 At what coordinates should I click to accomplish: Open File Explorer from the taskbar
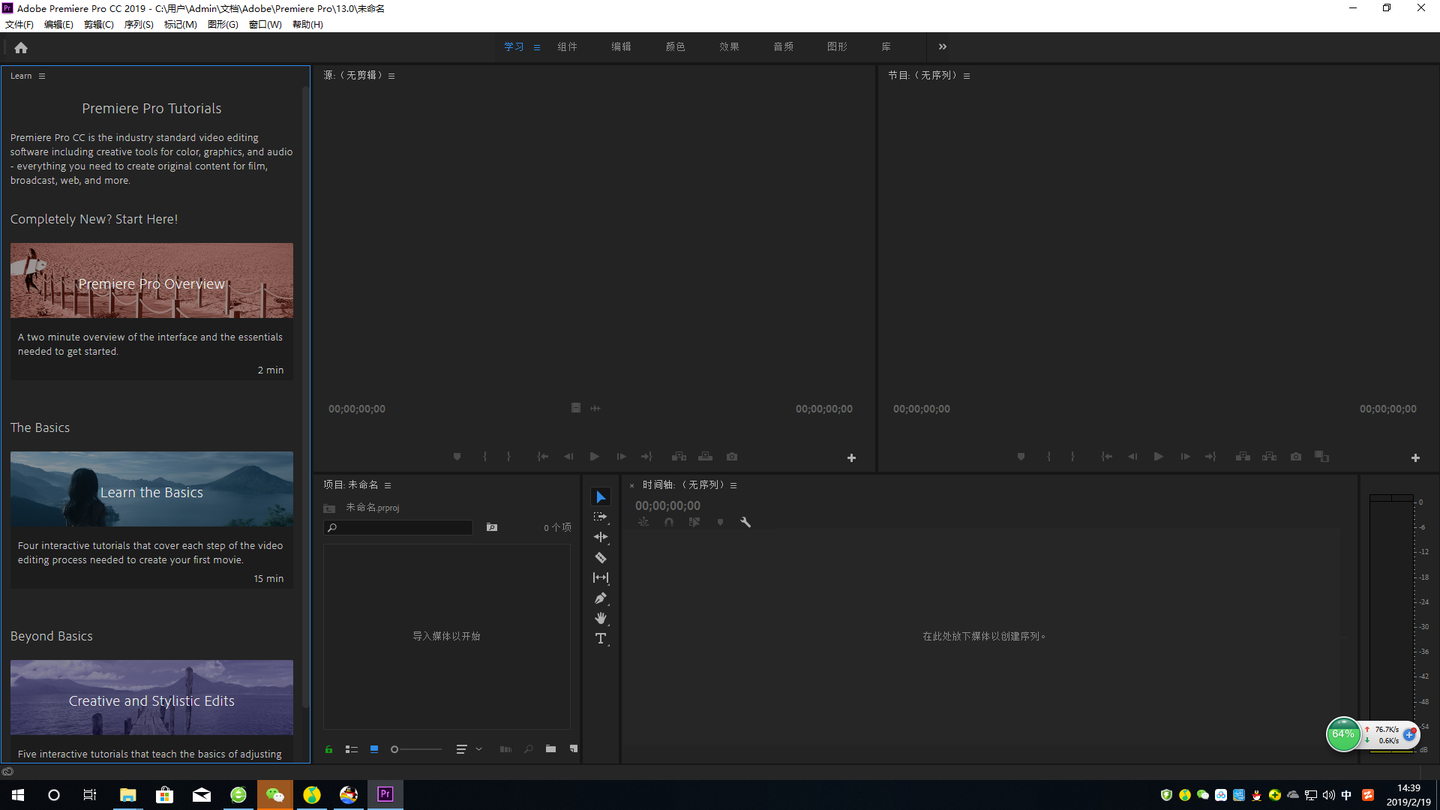[x=128, y=795]
